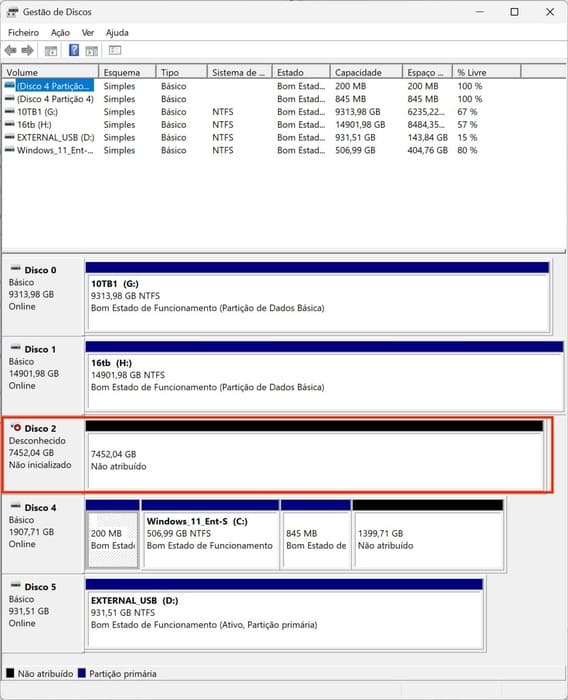Select the EXTERNAL_USB (D:) volume in the list
568x700 pixels.
pyautogui.click(x=55, y=138)
